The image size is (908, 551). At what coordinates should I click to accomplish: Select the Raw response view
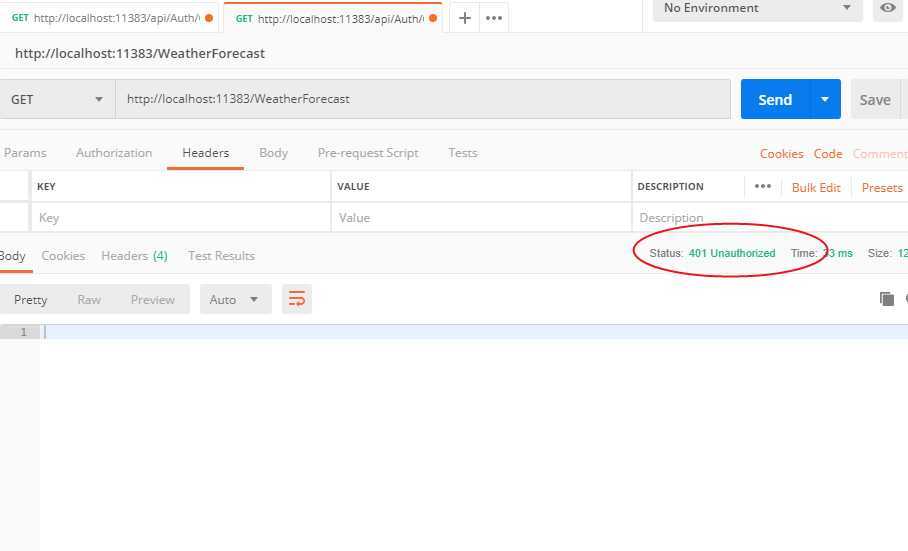click(x=89, y=299)
